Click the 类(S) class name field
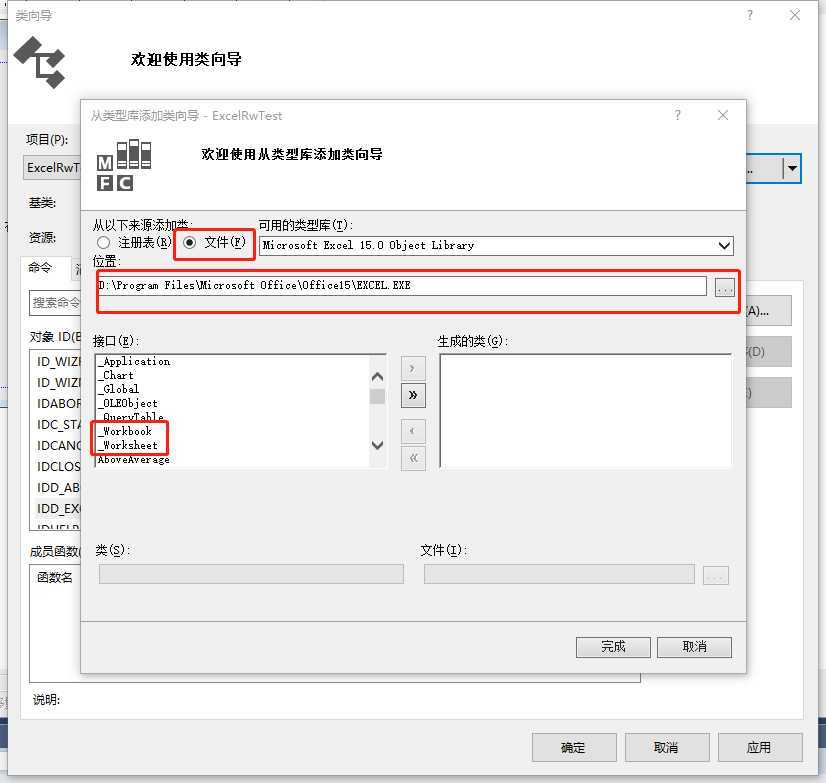 pos(251,574)
